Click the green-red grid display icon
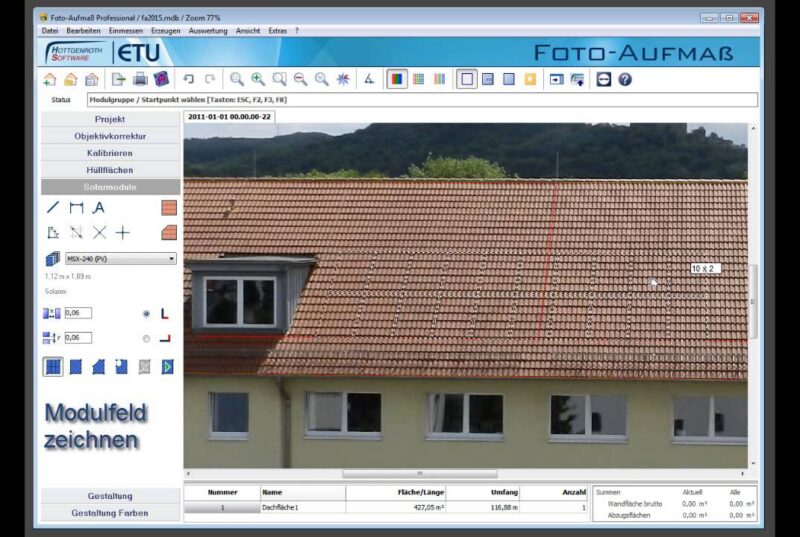The image size is (800, 537). pos(418,79)
